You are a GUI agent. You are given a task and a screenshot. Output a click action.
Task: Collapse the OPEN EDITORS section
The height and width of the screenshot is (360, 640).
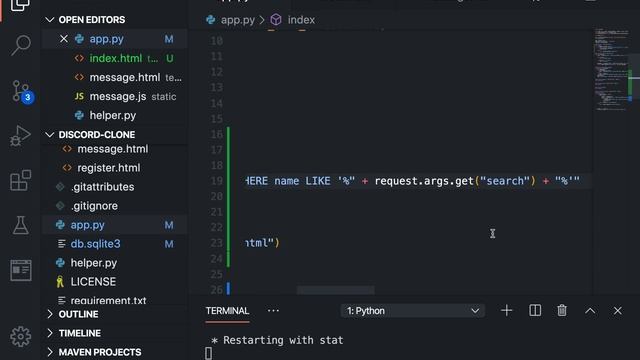click(91, 20)
